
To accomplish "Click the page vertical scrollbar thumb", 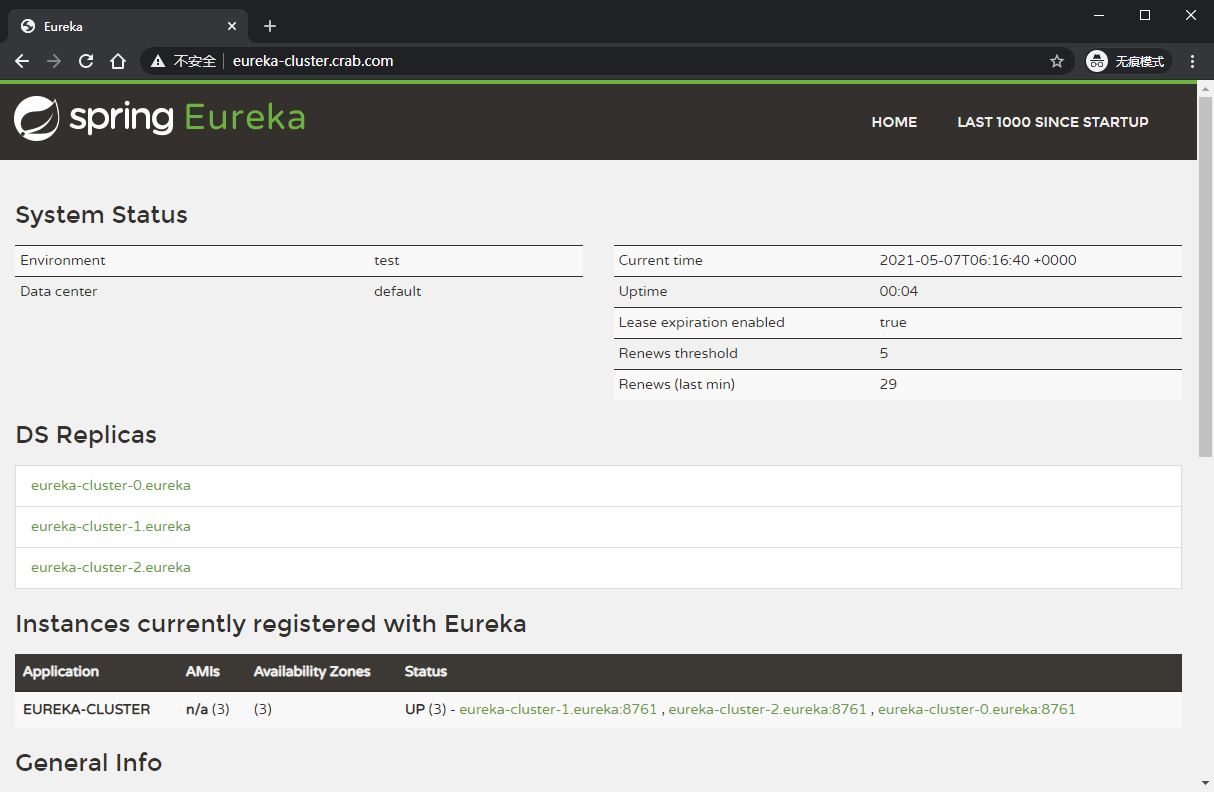I will pos(1205,275).
